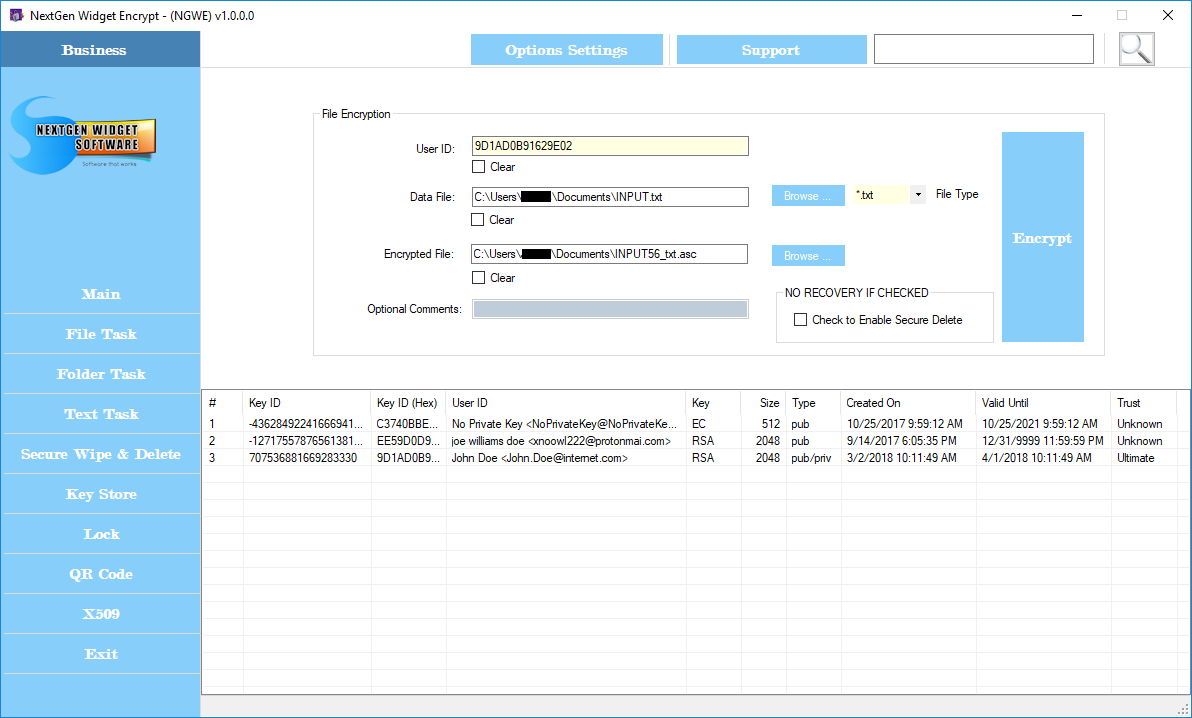Open Options Settings
This screenshot has height=718, width=1192.
tap(566, 49)
